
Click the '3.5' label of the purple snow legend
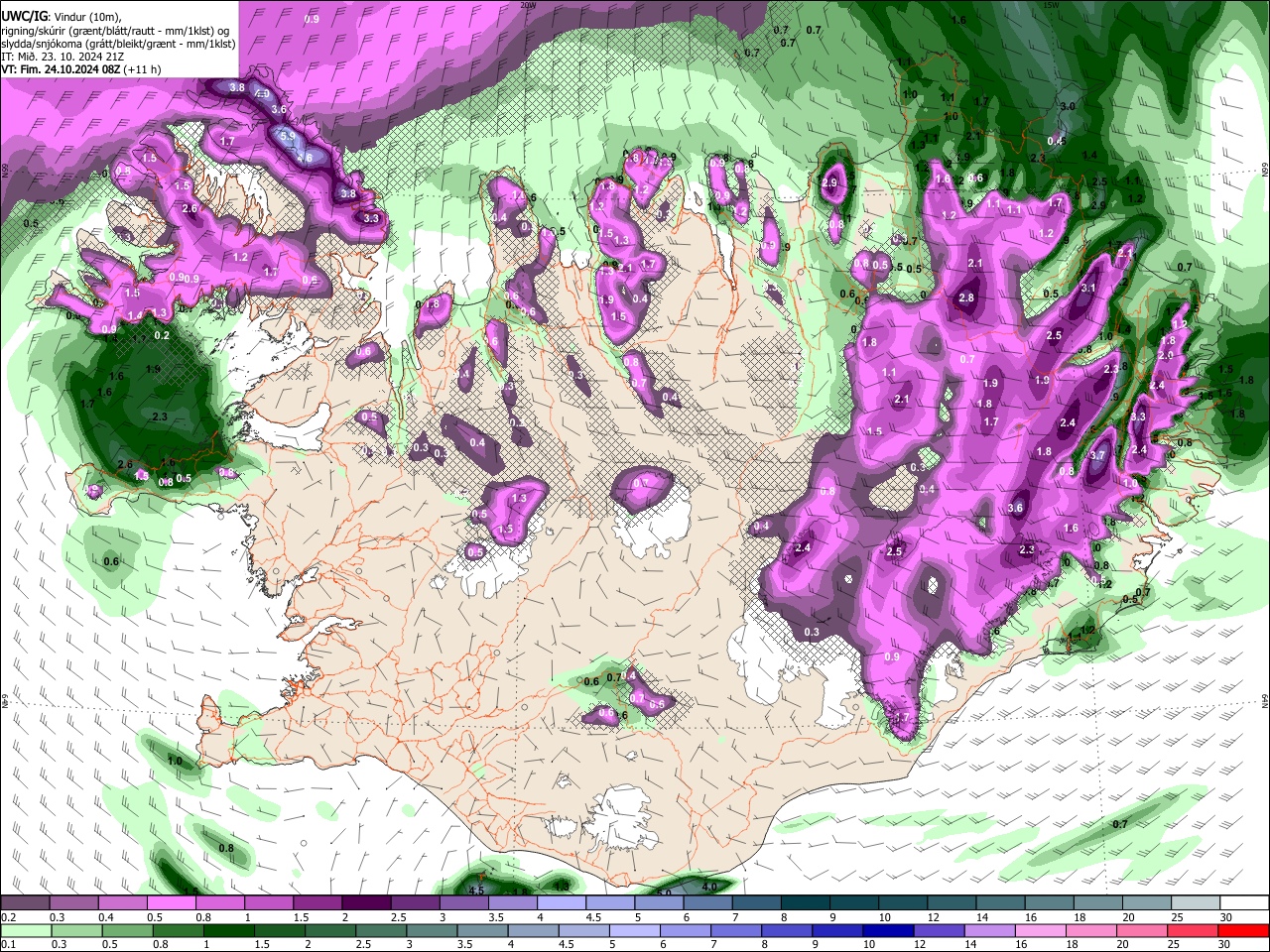[x=496, y=916]
